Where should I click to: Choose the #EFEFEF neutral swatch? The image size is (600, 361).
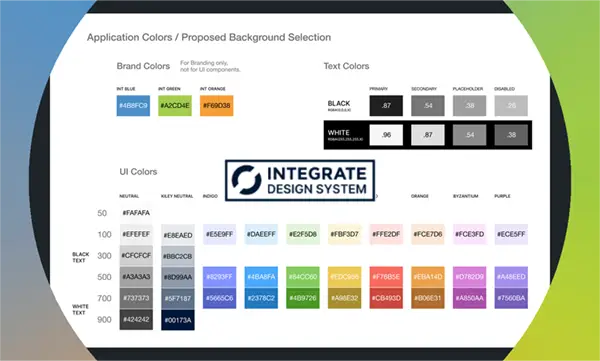point(136,234)
